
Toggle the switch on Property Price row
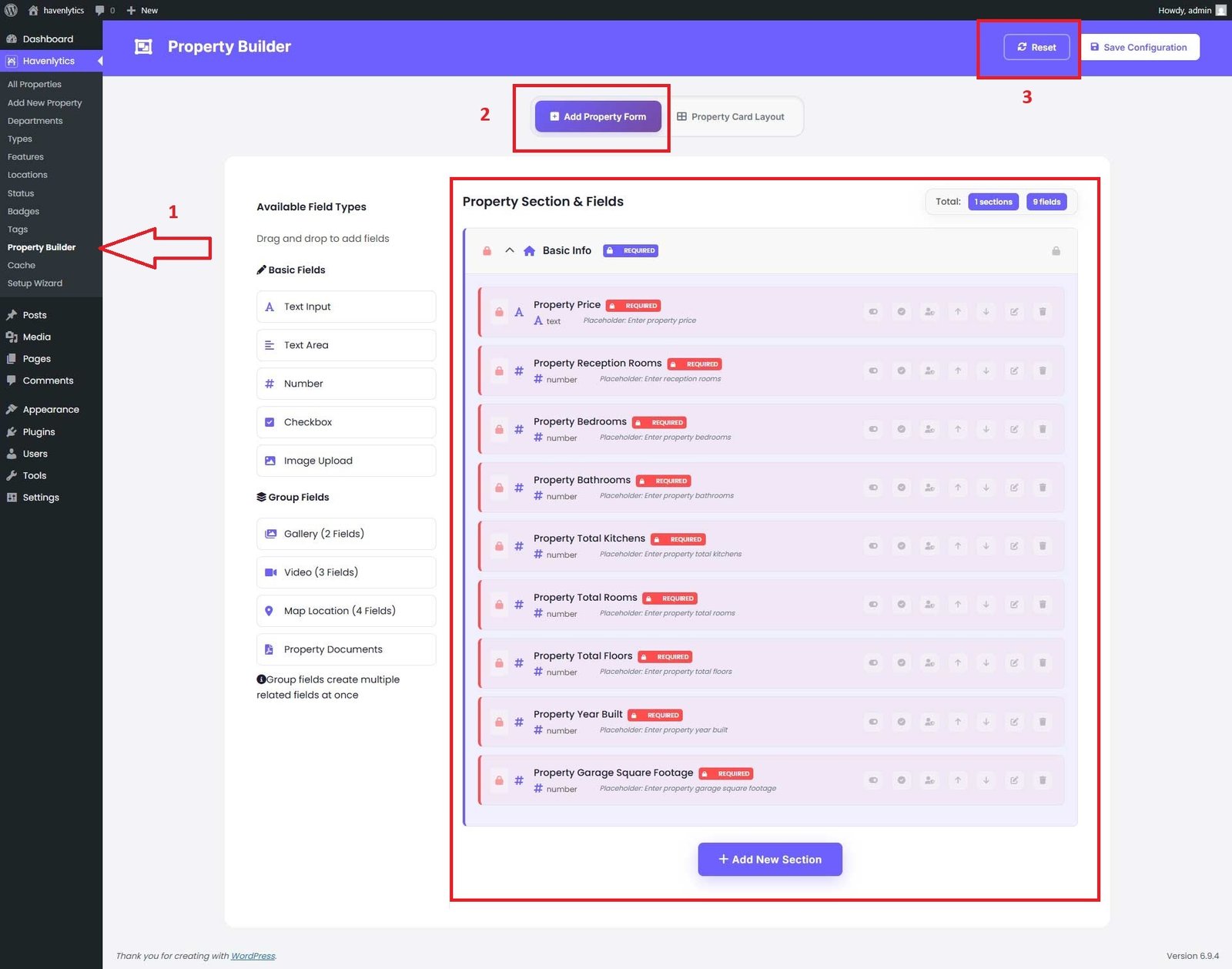873,312
